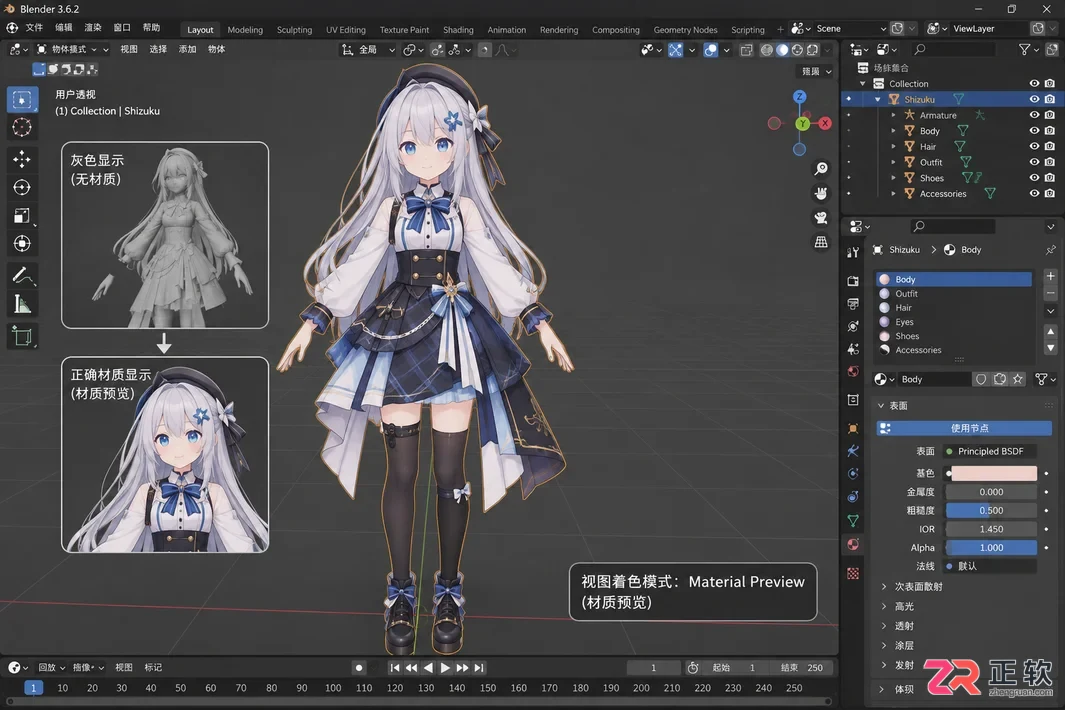The width and height of the screenshot is (1065, 710).
Task: Click the red X axis on gizmo
Action: click(x=825, y=123)
